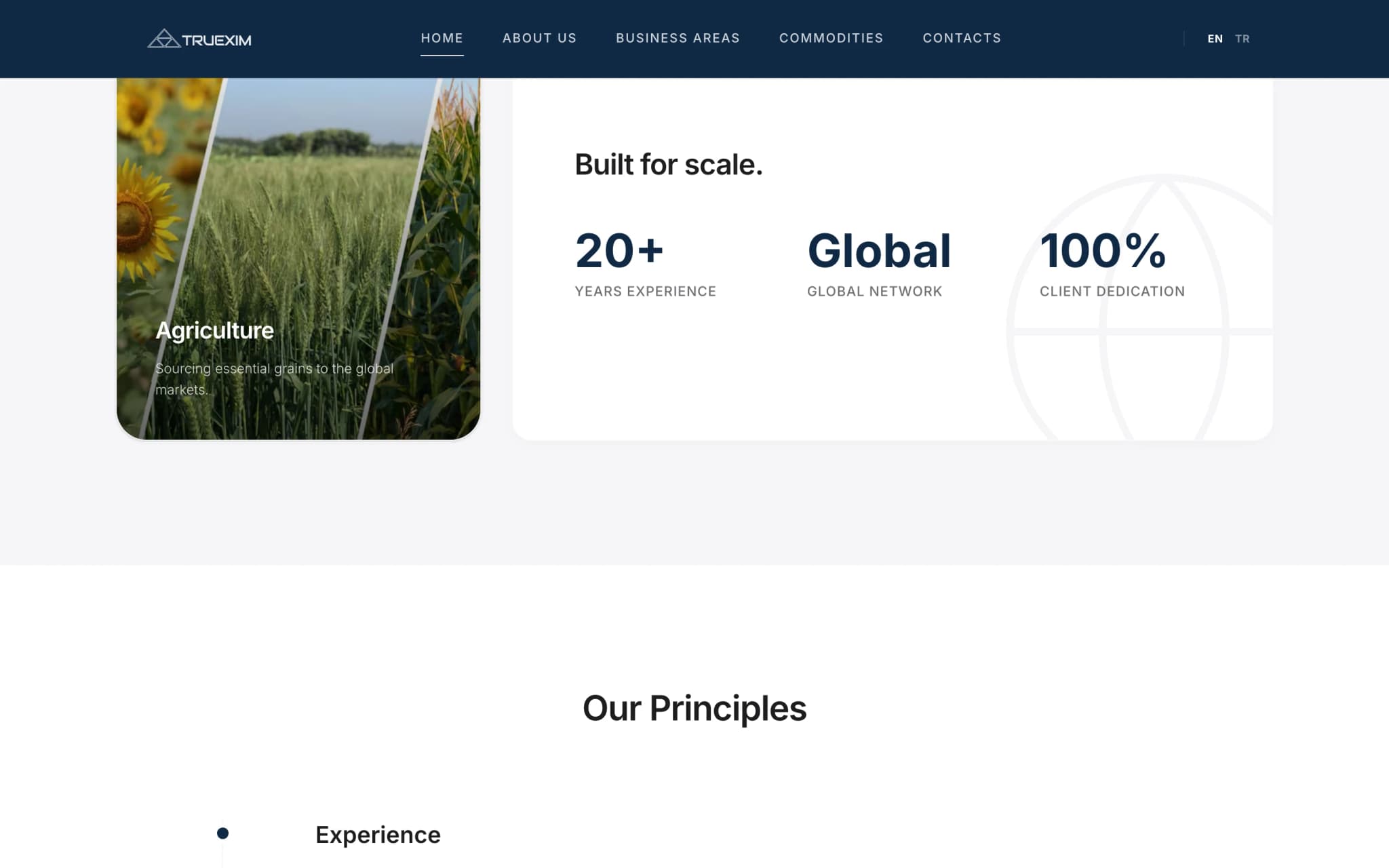Click the Truexim triangle logo icon

[163, 39]
